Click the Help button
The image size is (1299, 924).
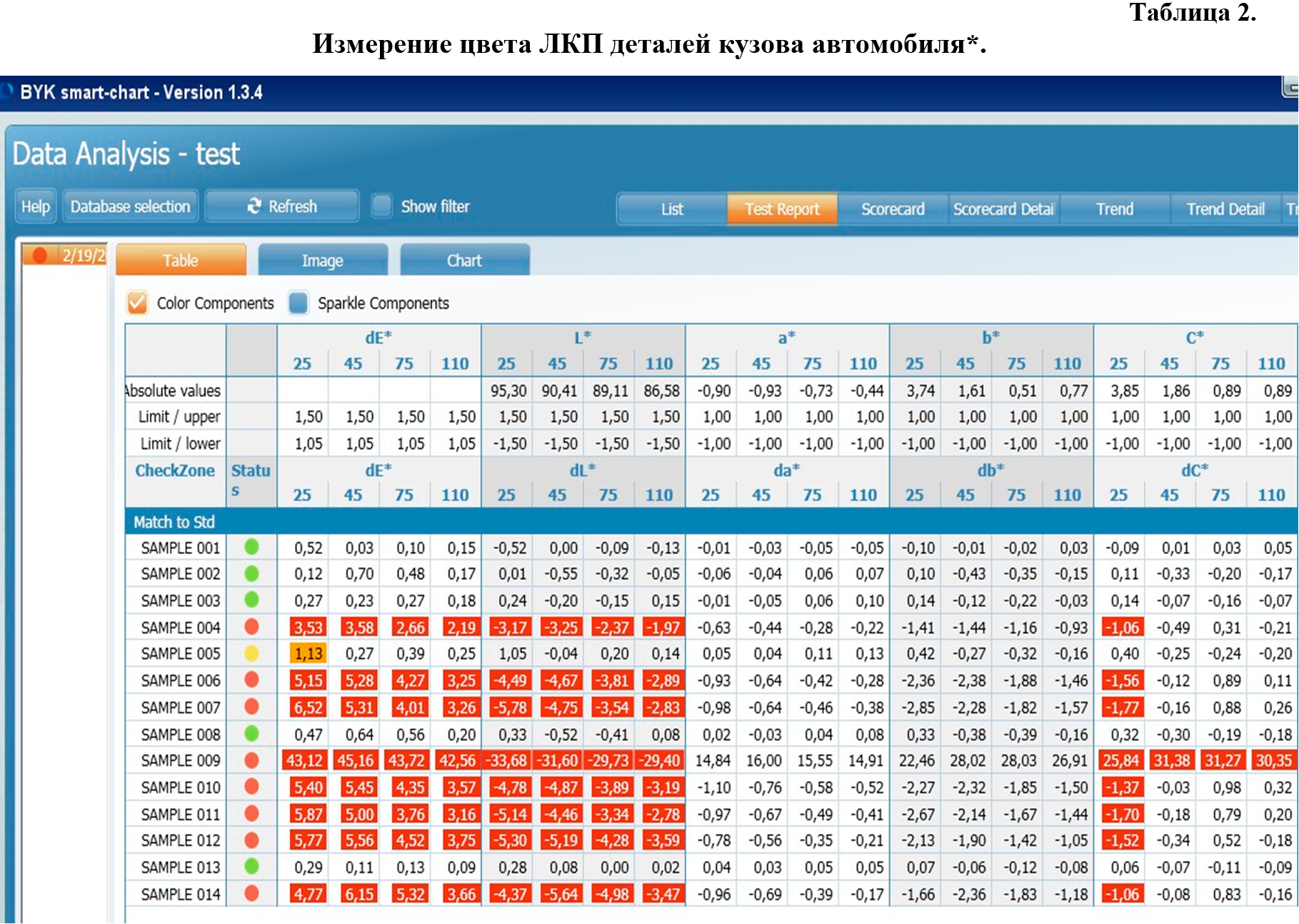coord(35,206)
